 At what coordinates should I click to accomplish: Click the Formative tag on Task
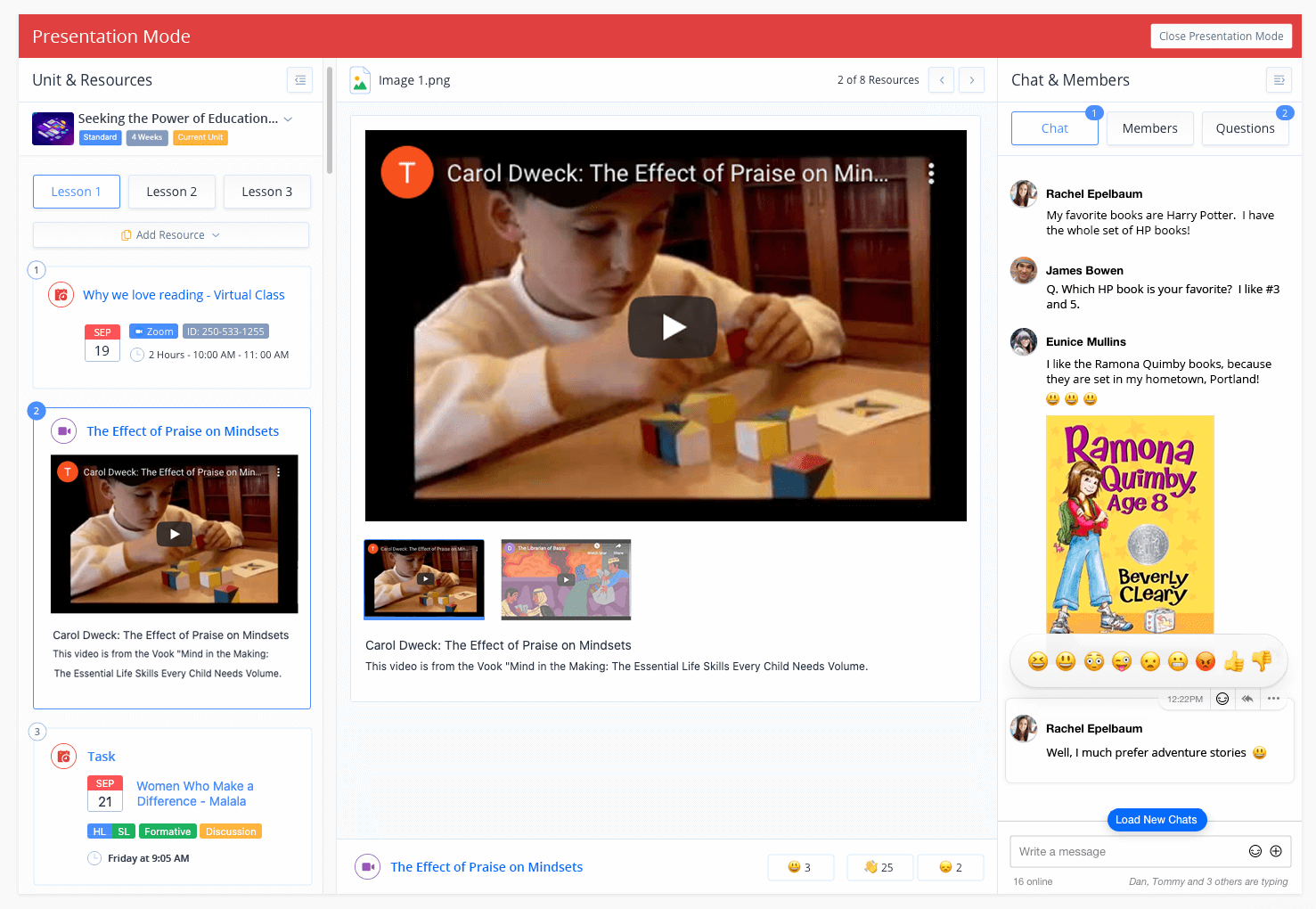pos(168,831)
